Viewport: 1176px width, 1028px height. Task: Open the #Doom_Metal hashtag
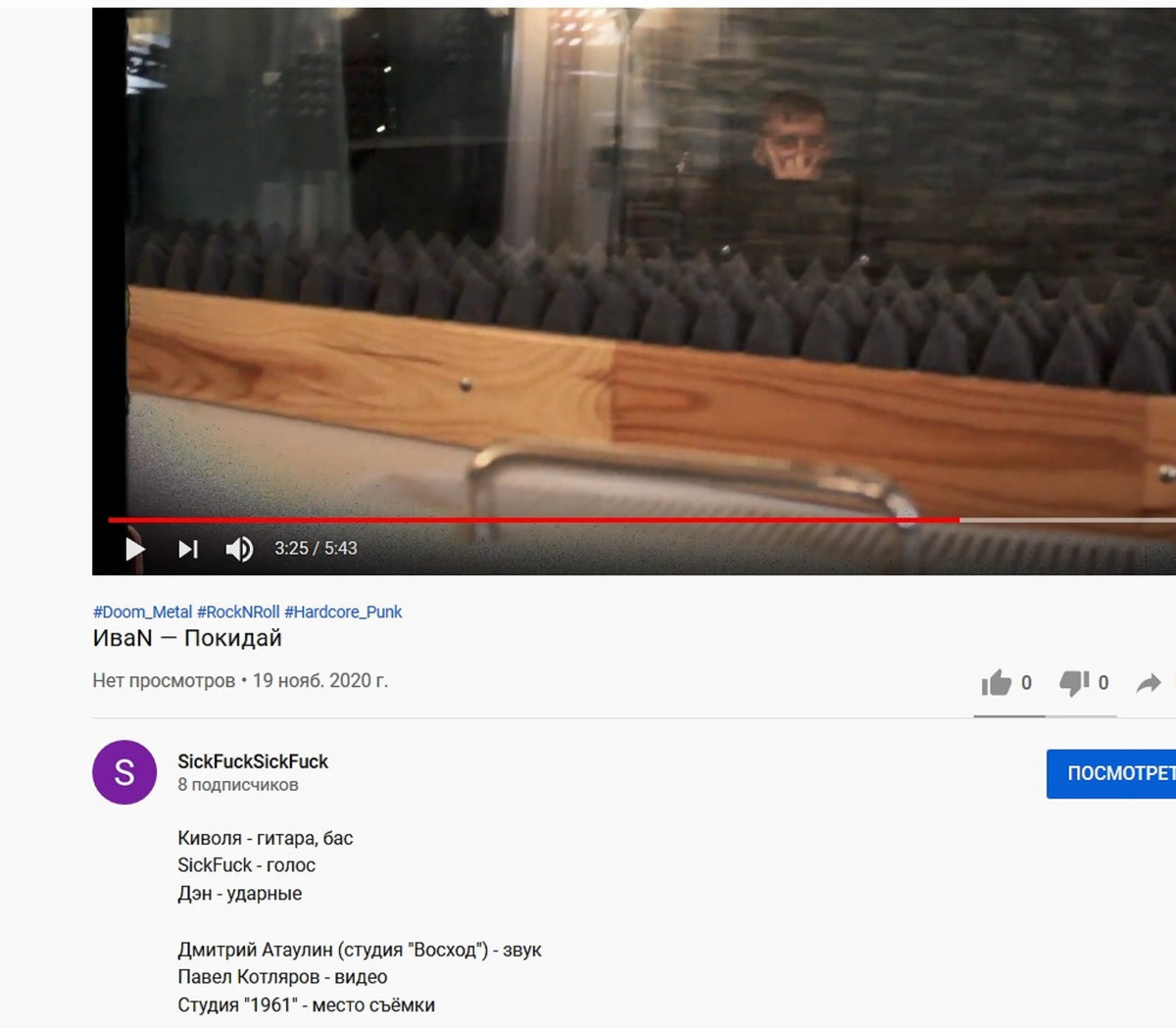[142, 612]
